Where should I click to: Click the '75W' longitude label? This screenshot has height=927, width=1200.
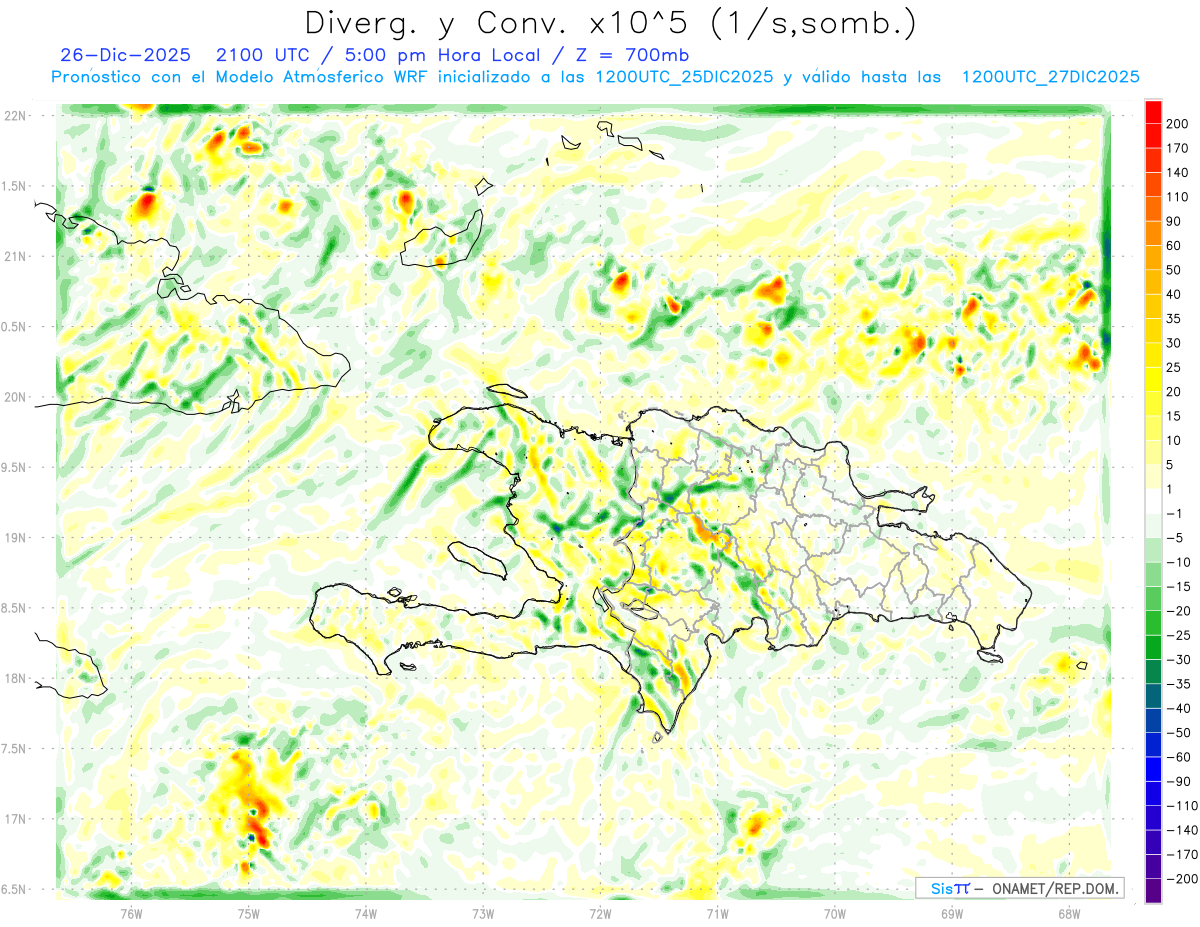click(x=249, y=912)
